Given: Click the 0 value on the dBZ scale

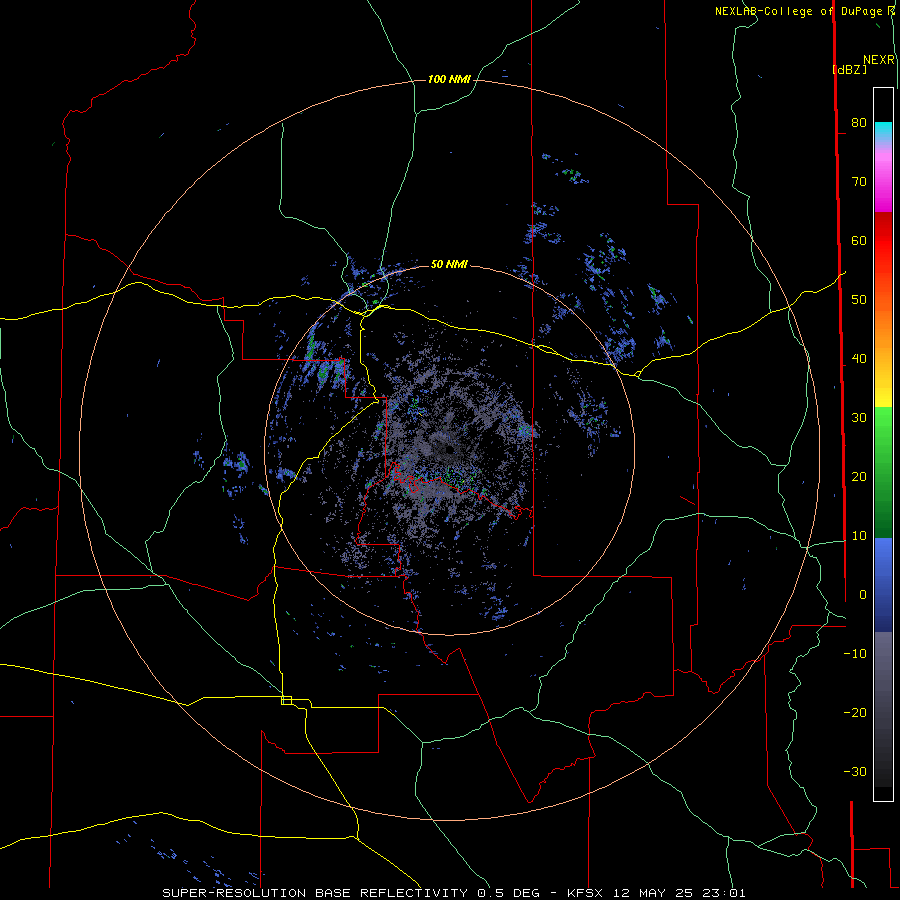Looking at the screenshot, I should tap(863, 595).
